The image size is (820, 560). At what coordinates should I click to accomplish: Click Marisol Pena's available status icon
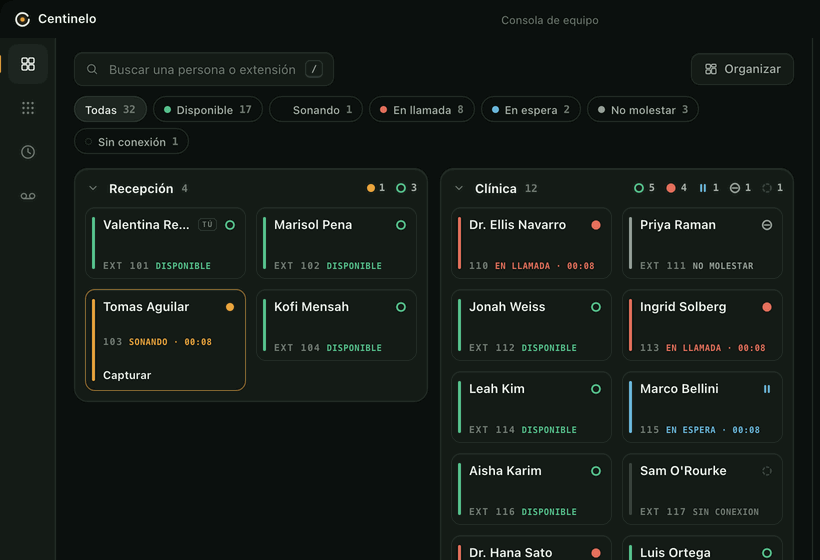tap(401, 225)
